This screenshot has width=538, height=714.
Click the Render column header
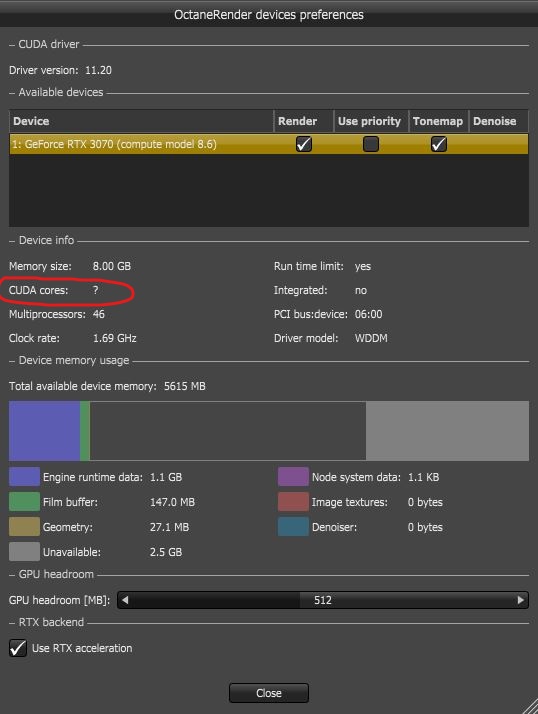pos(303,121)
